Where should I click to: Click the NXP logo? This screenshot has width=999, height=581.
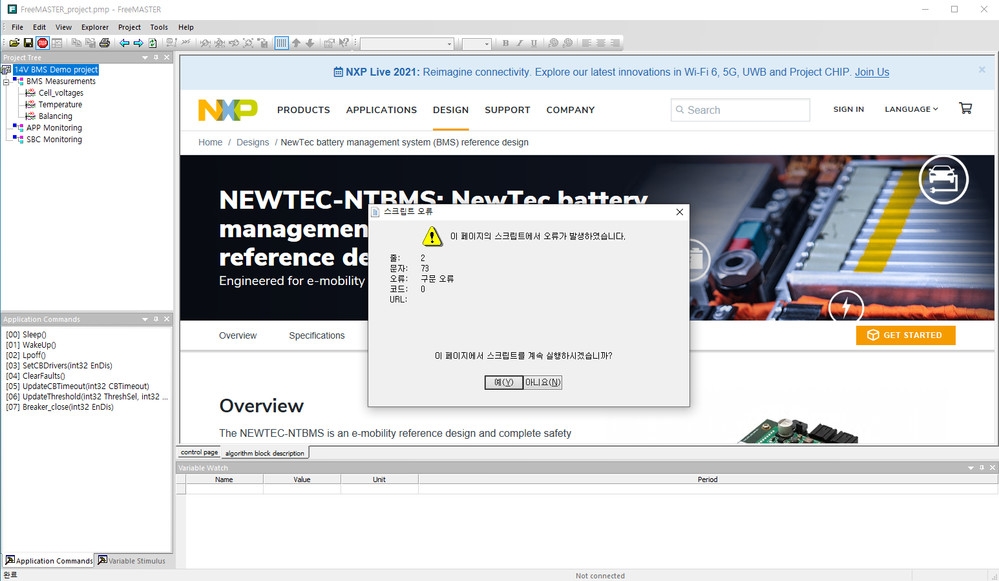point(227,110)
